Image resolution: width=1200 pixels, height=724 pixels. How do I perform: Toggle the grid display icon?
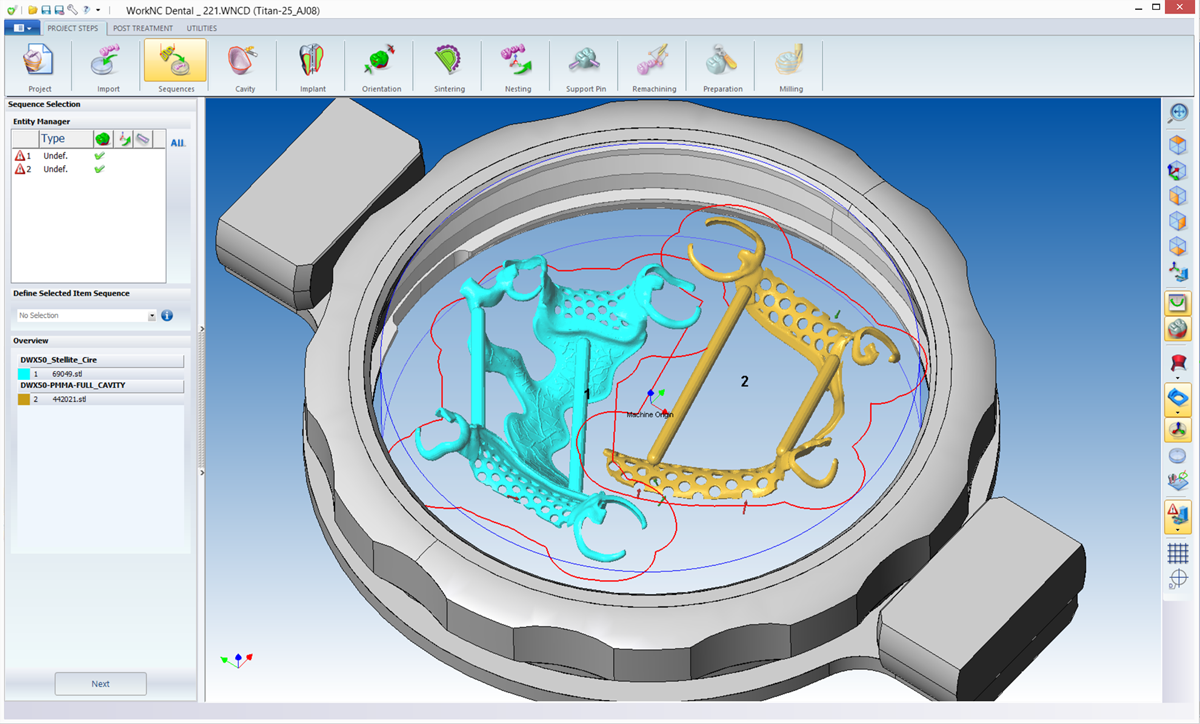click(x=1178, y=552)
